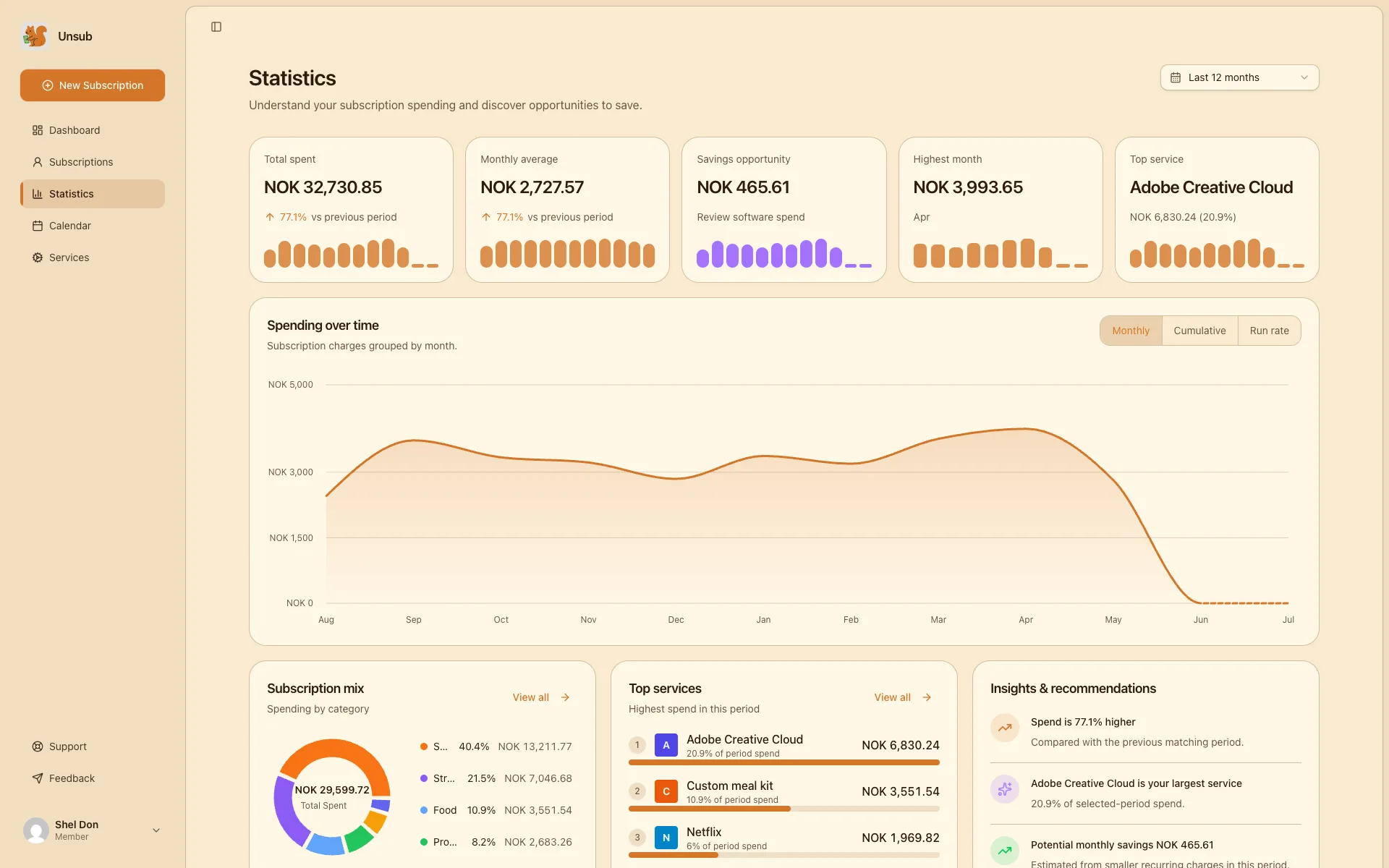Viewport: 1389px width, 868px height.
Task: Open Dashboard from the sidebar
Action: pyautogui.click(x=93, y=130)
